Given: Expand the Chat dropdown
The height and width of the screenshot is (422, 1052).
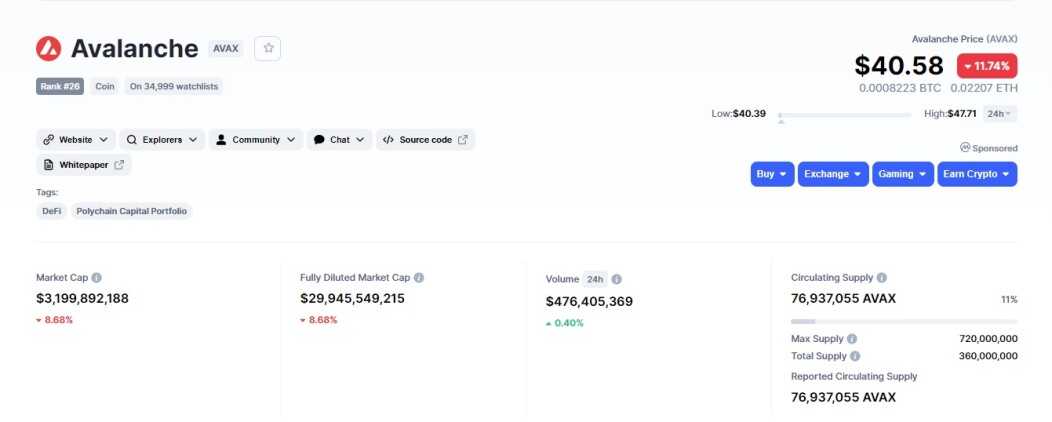Looking at the screenshot, I should click(339, 140).
